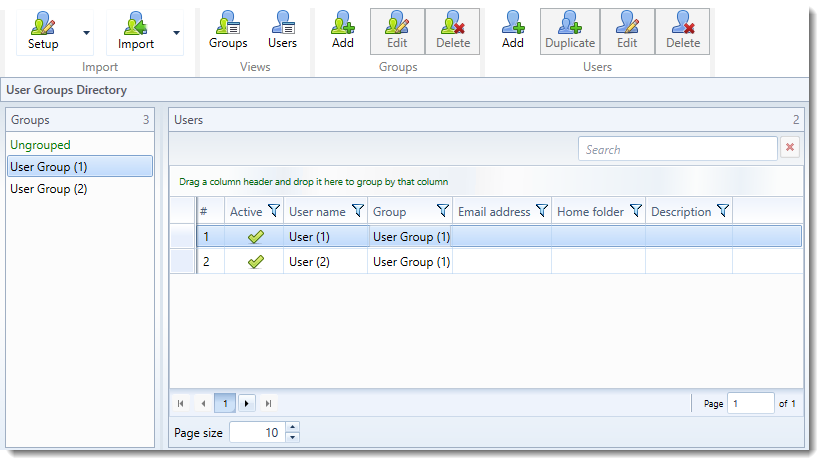The height and width of the screenshot is (465, 824).
Task: Clear search with the red X button
Action: pos(790,148)
